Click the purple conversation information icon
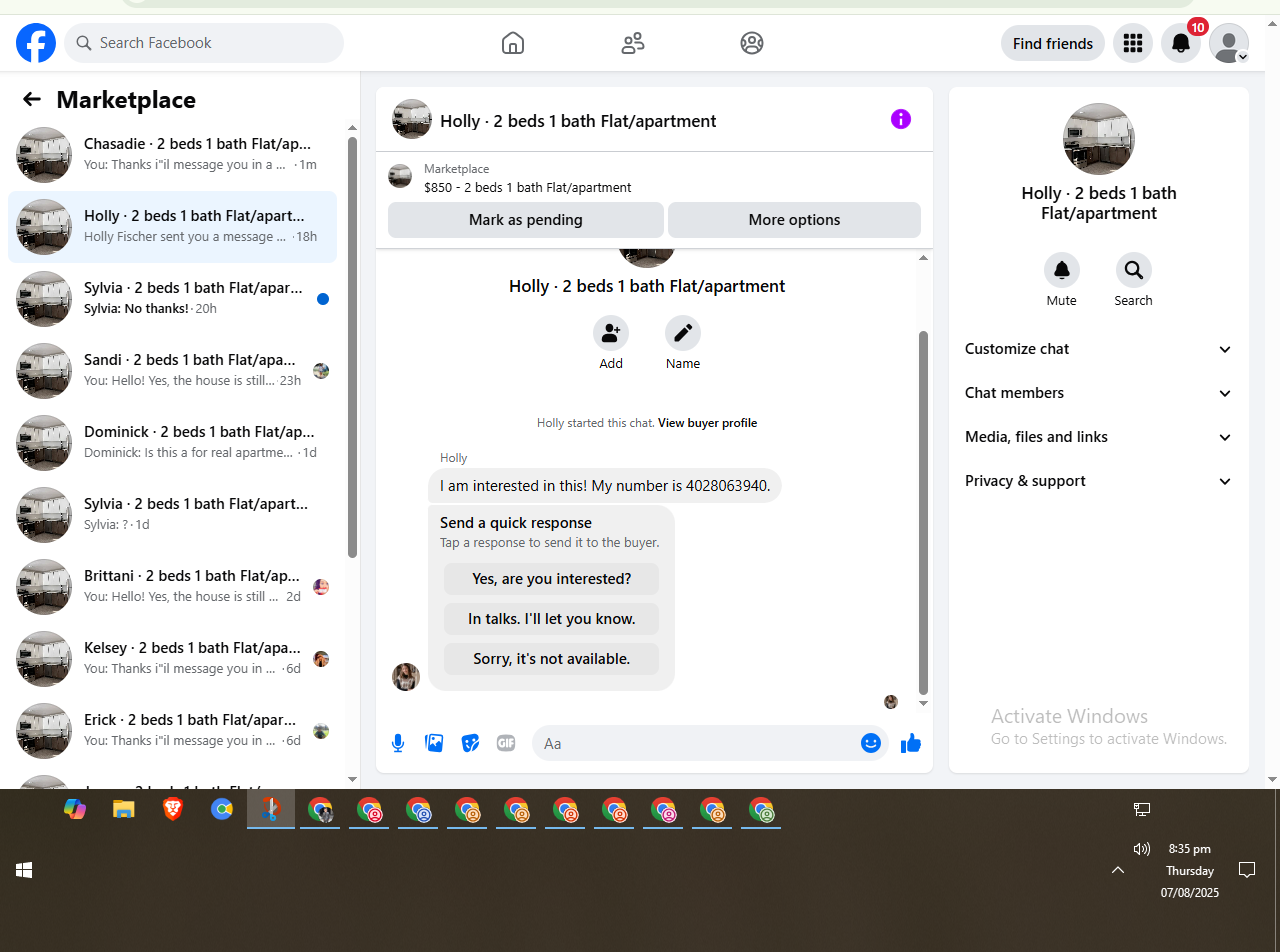The width and height of the screenshot is (1280, 952). point(901,120)
